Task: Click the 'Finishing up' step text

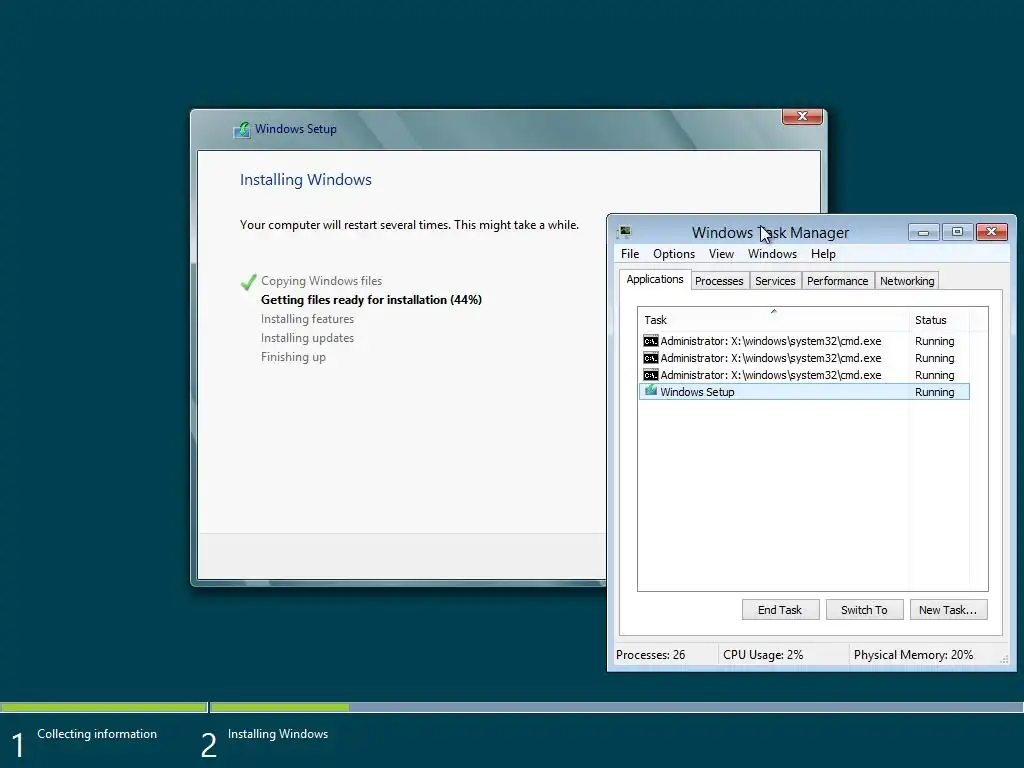Action: point(293,357)
